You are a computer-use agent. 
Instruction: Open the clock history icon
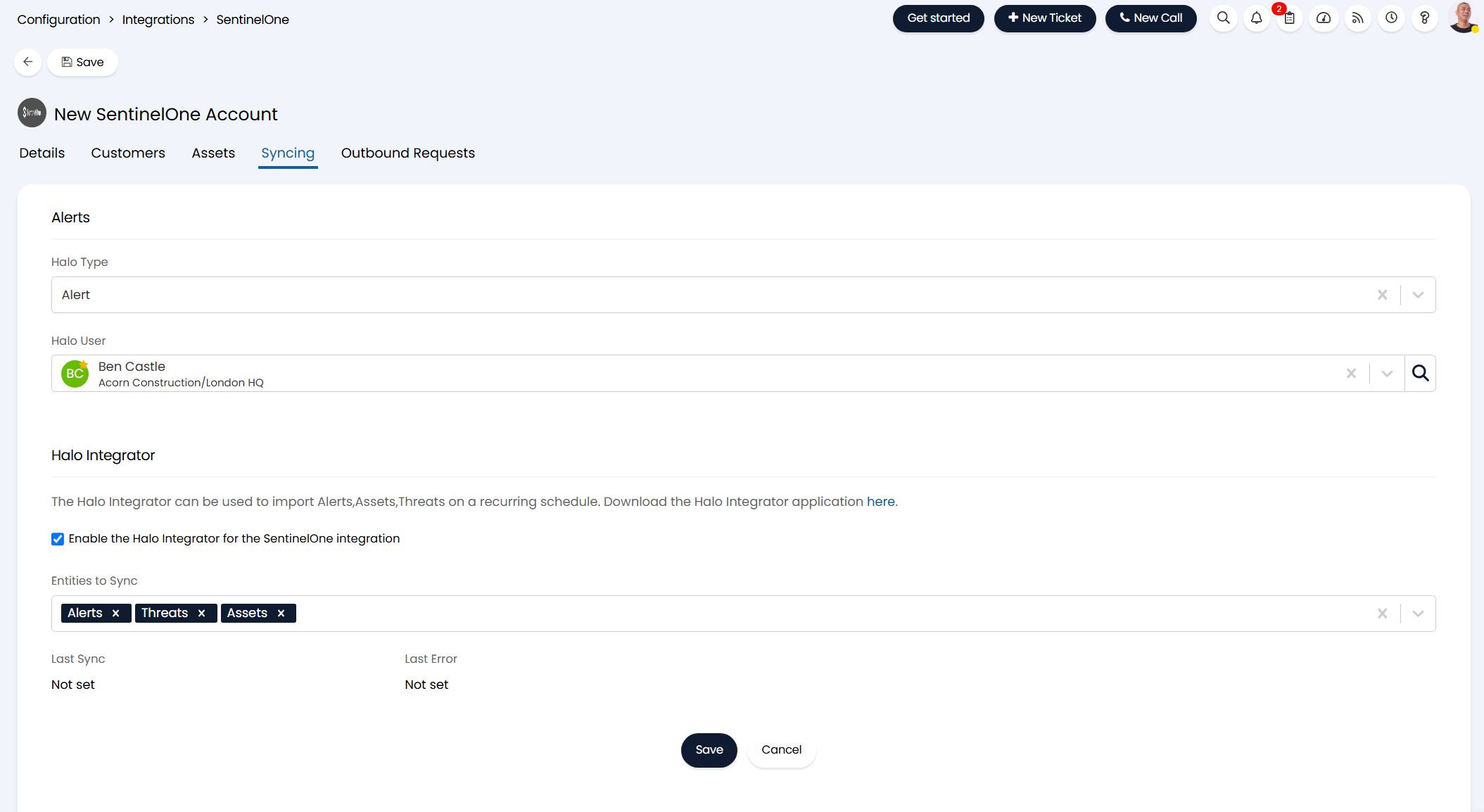1391,18
